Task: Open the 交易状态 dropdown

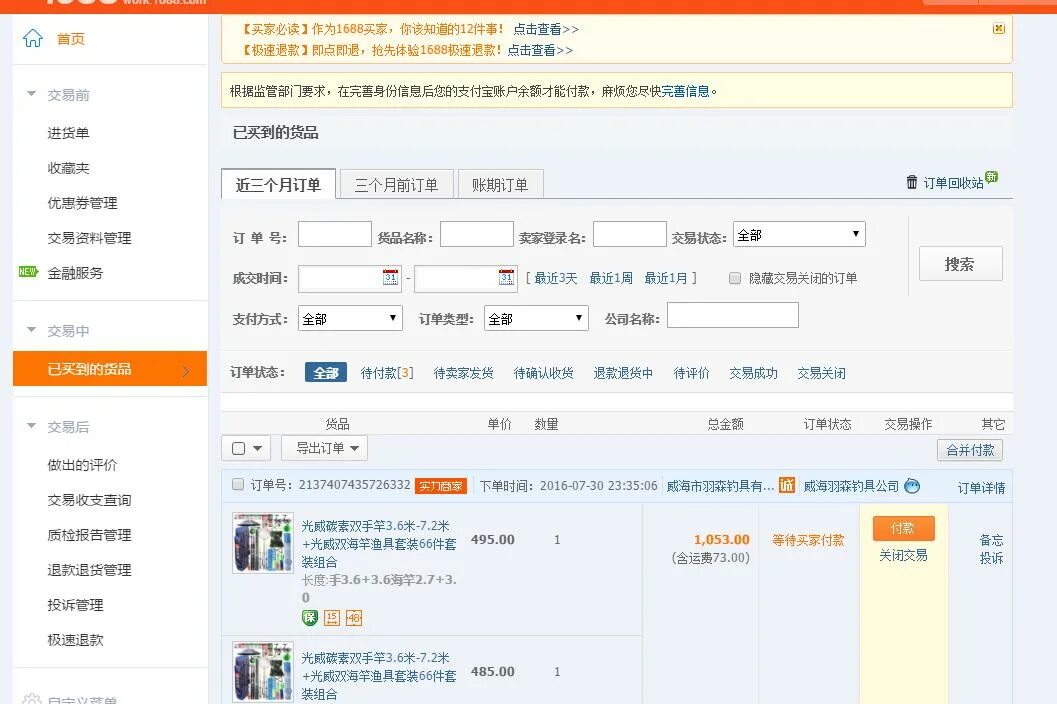Action: pyautogui.click(x=799, y=235)
